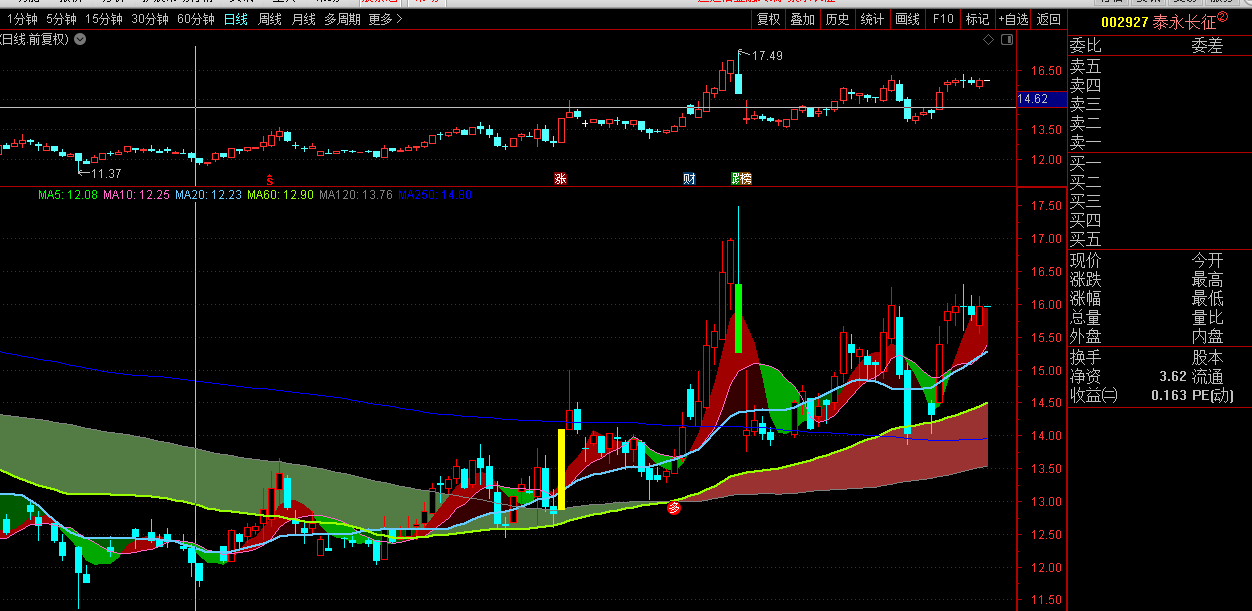Click the 14.62 price label on the axis
This screenshot has height=611, width=1252.
pos(1032,99)
